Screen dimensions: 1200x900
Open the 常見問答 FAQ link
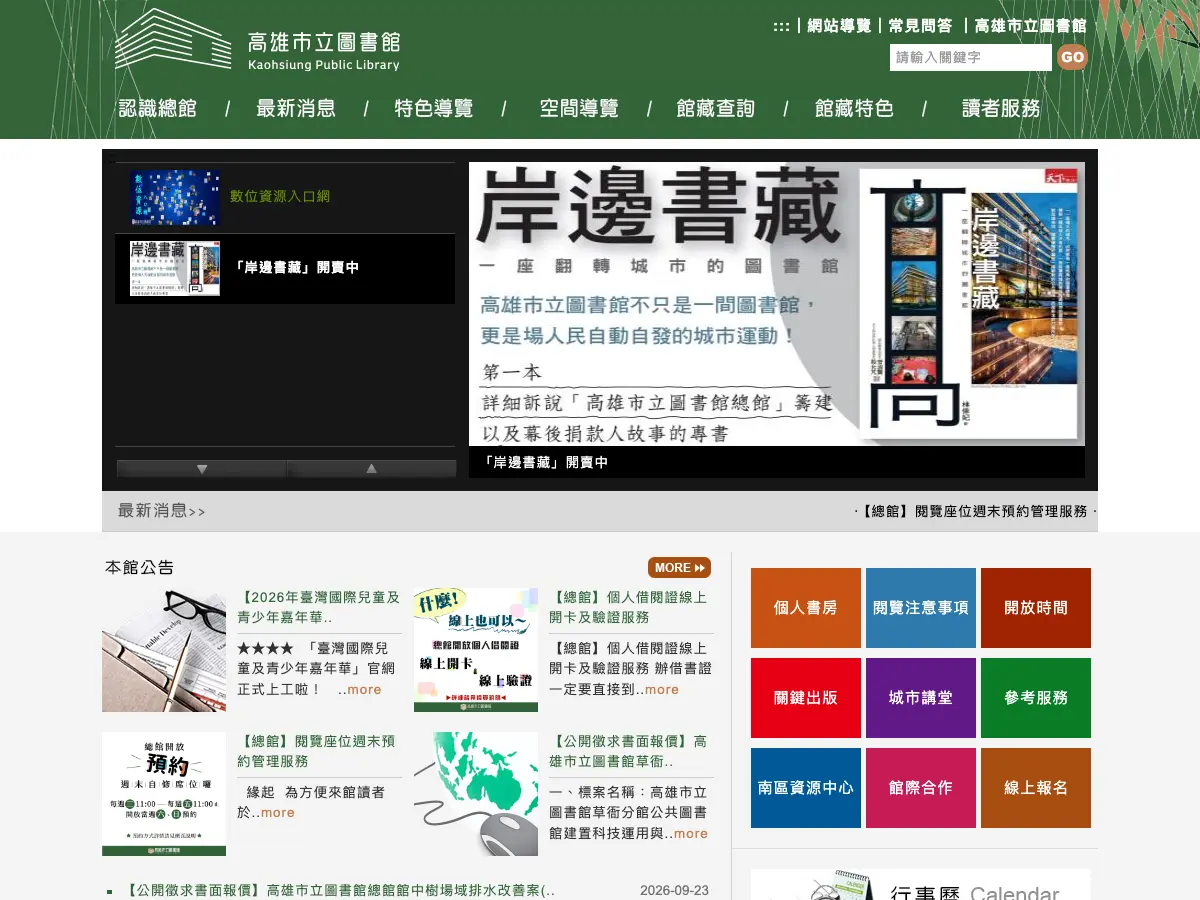(x=920, y=26)
